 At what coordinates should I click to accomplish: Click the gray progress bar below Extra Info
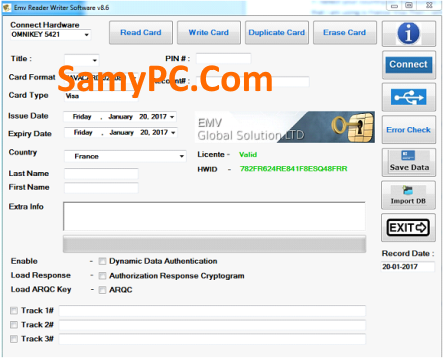215,244
